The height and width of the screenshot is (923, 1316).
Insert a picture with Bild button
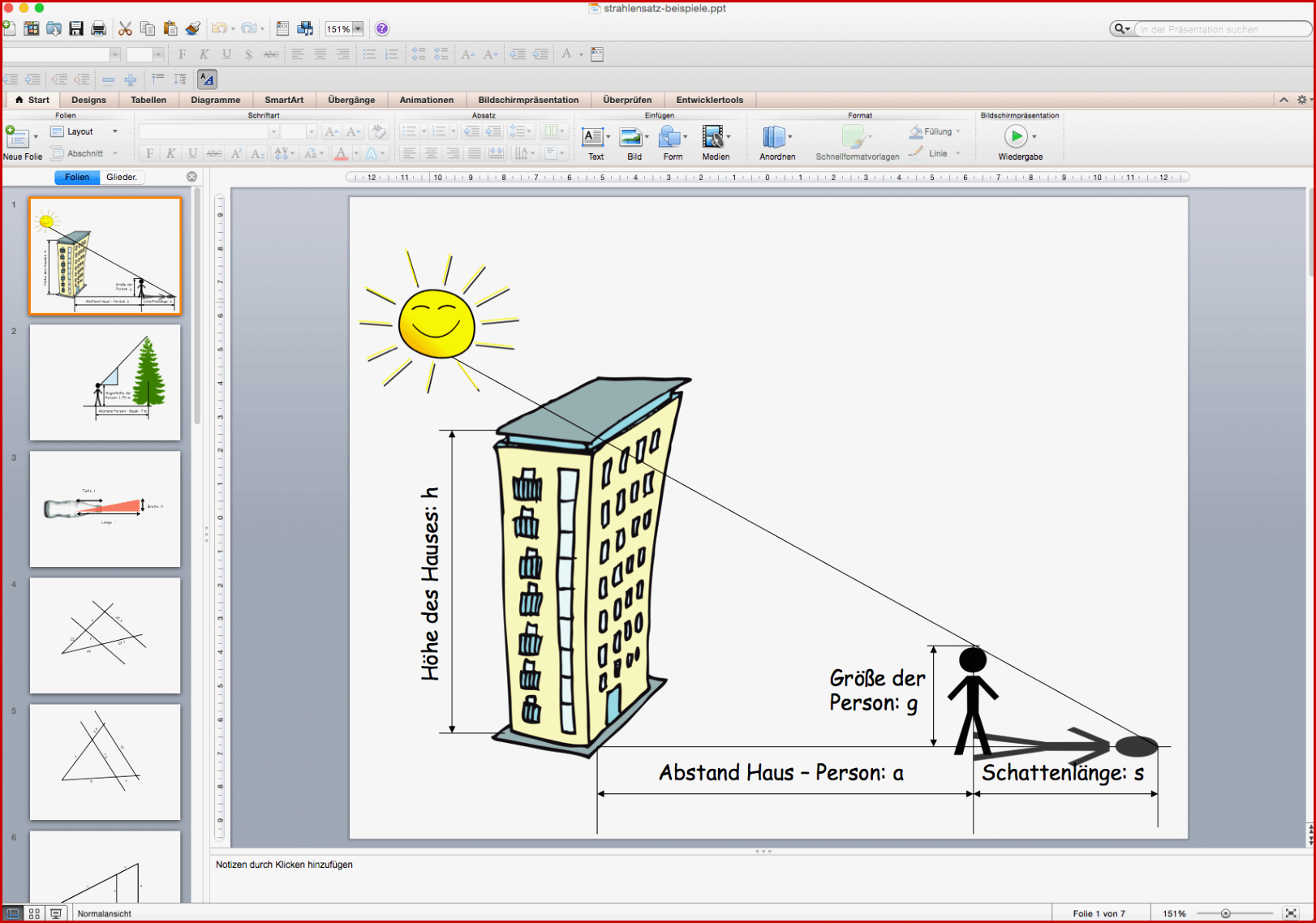tap(632, 144)
